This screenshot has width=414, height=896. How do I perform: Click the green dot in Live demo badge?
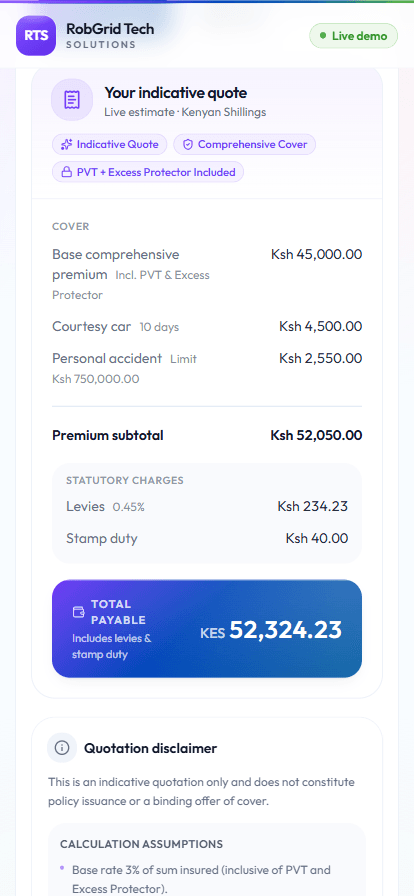pos(324,36)
